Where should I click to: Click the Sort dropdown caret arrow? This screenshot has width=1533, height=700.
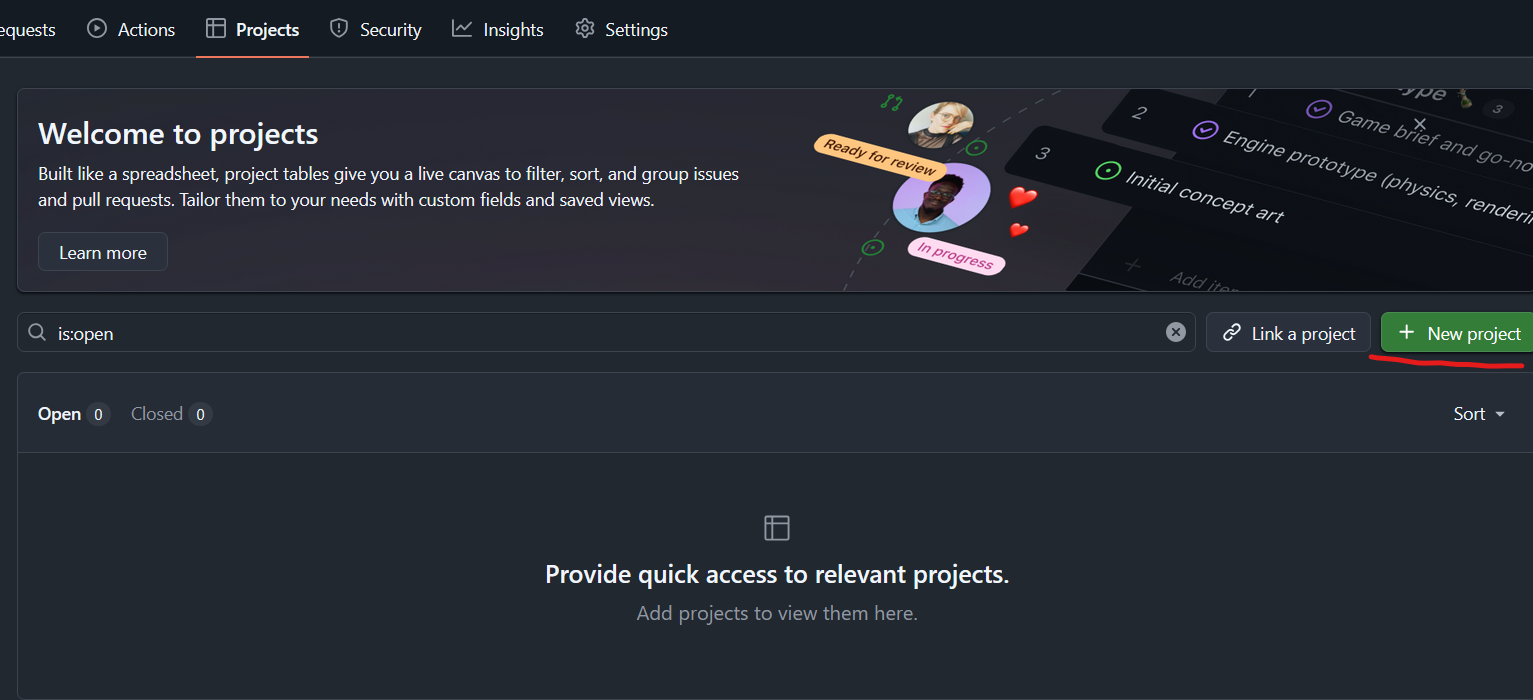[x=1500, y=415]
